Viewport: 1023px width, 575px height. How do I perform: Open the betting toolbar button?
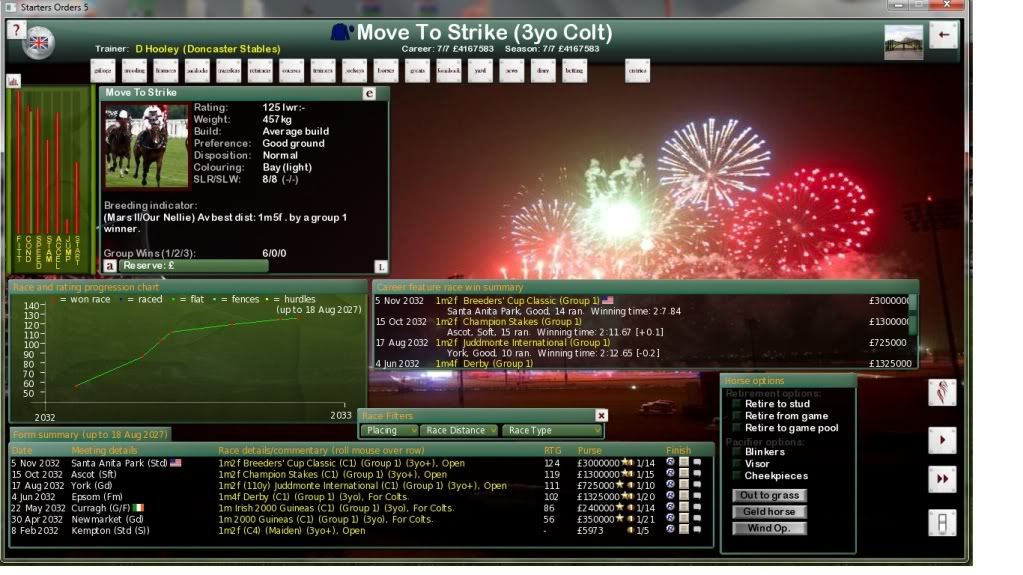pyautogui.click(x=574, y=70)
